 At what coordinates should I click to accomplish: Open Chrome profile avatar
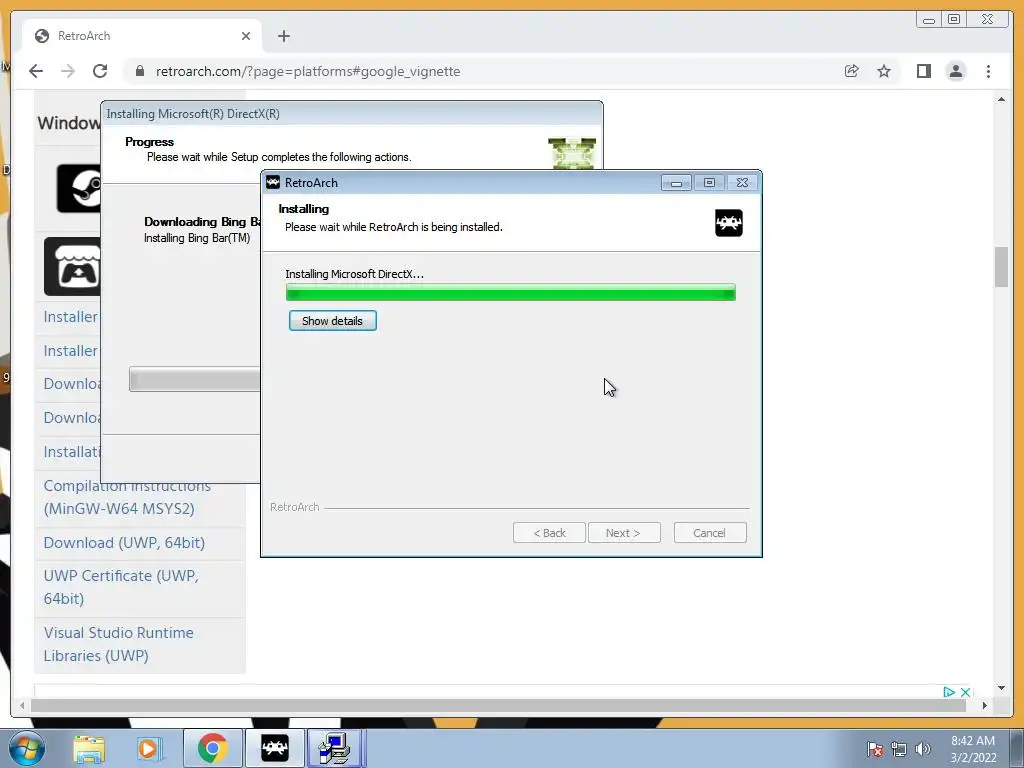pos(956,71)
